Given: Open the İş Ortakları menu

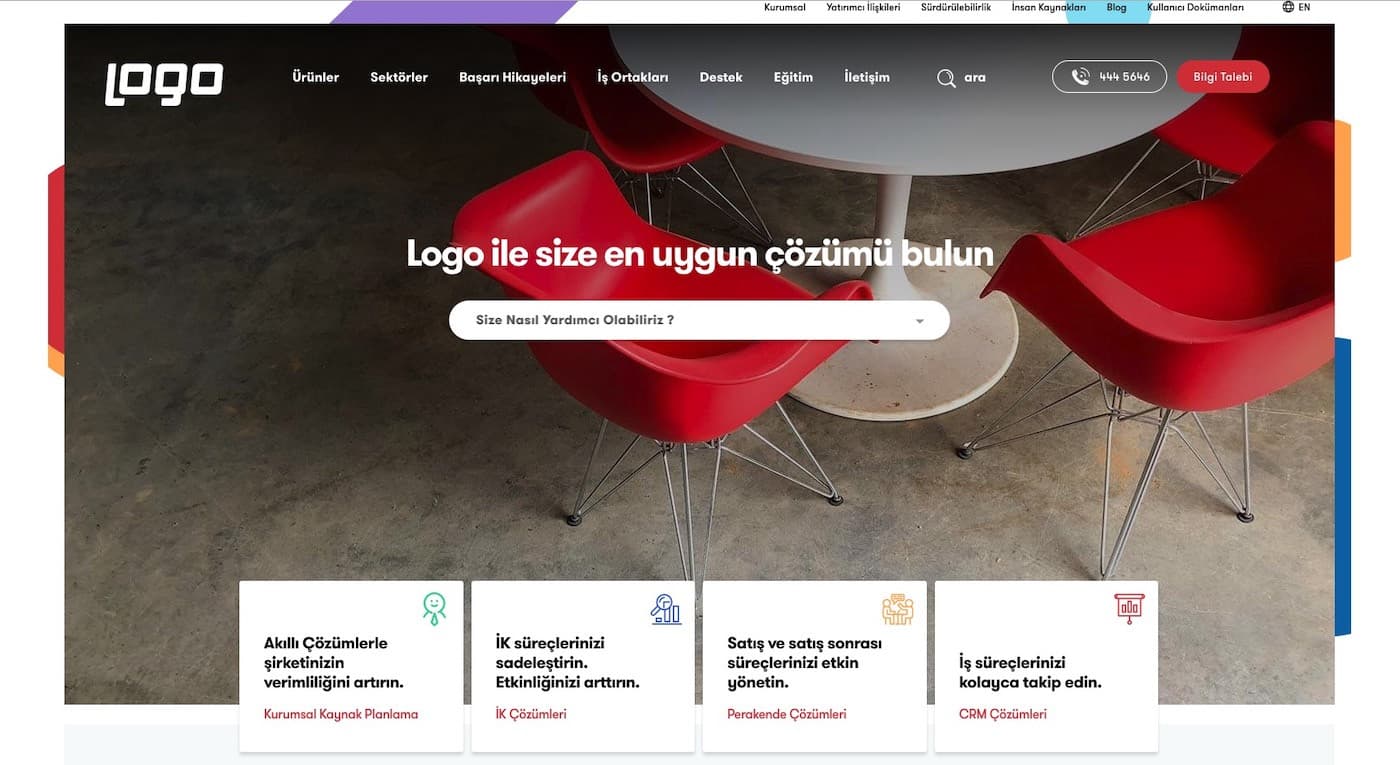Looking at the screenshot, I should (633, 77).
